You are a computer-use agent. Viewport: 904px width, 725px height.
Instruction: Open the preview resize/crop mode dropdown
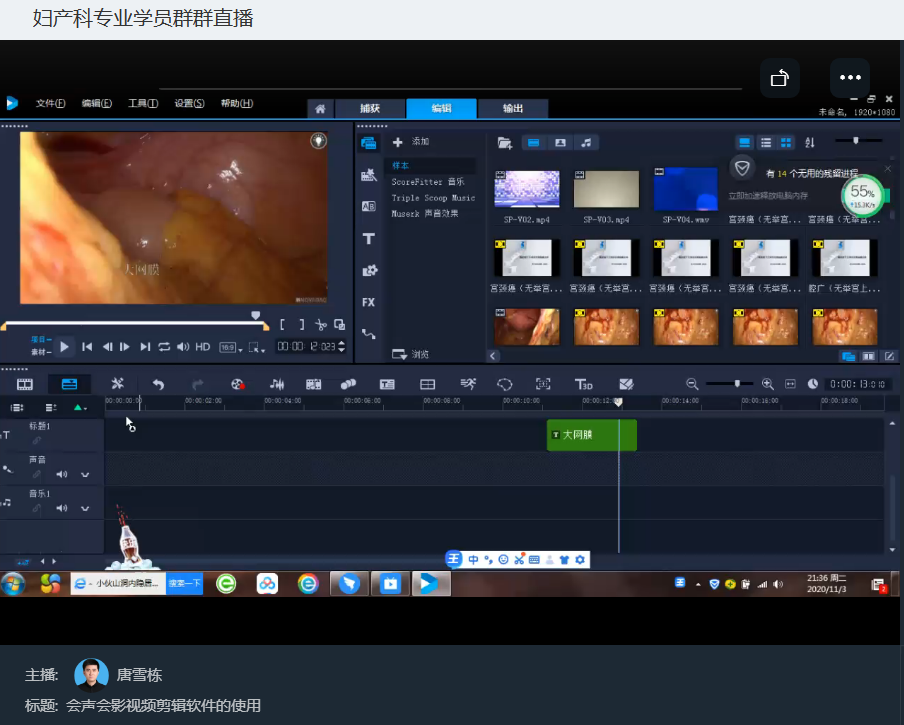pyautogui.click(x=257, y=348)
